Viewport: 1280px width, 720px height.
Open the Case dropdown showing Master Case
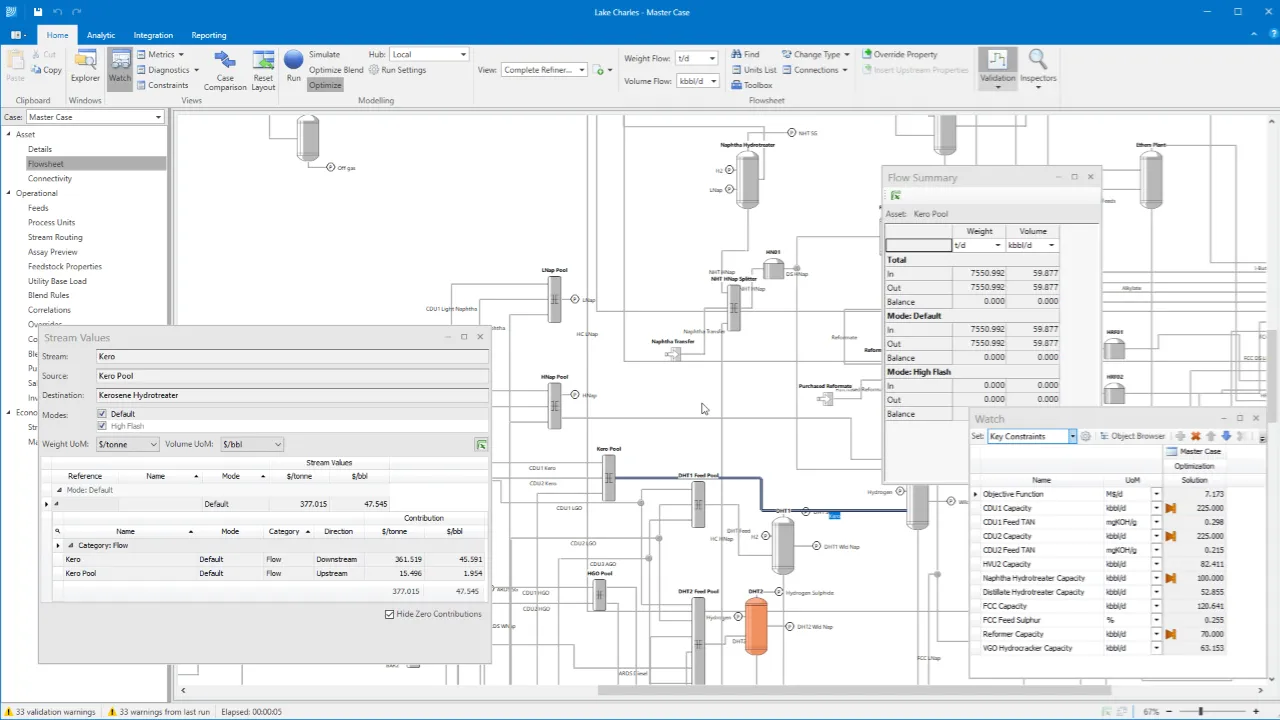click(x=158, y=117)
